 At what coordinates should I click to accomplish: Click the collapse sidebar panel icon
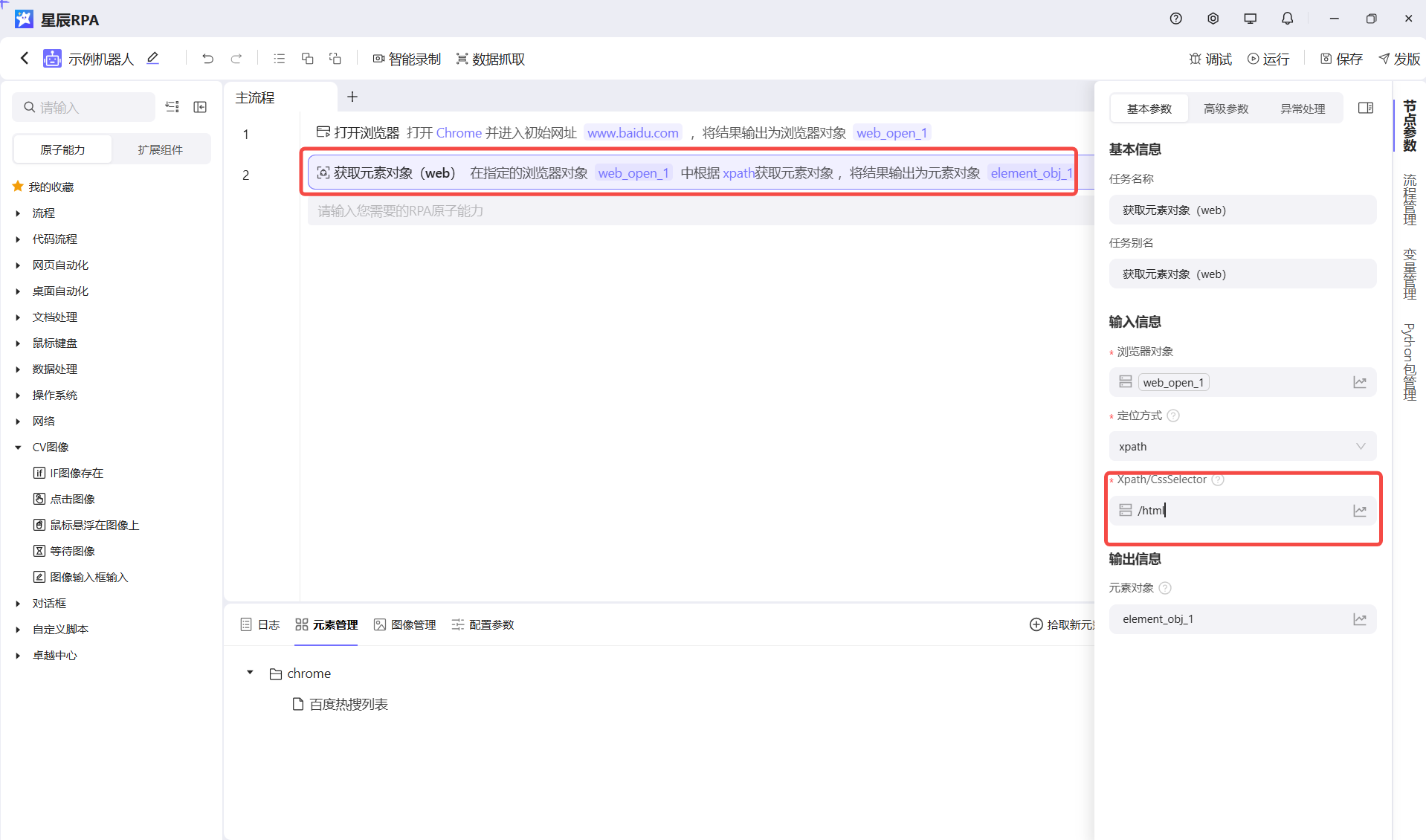tap(200, 107)
